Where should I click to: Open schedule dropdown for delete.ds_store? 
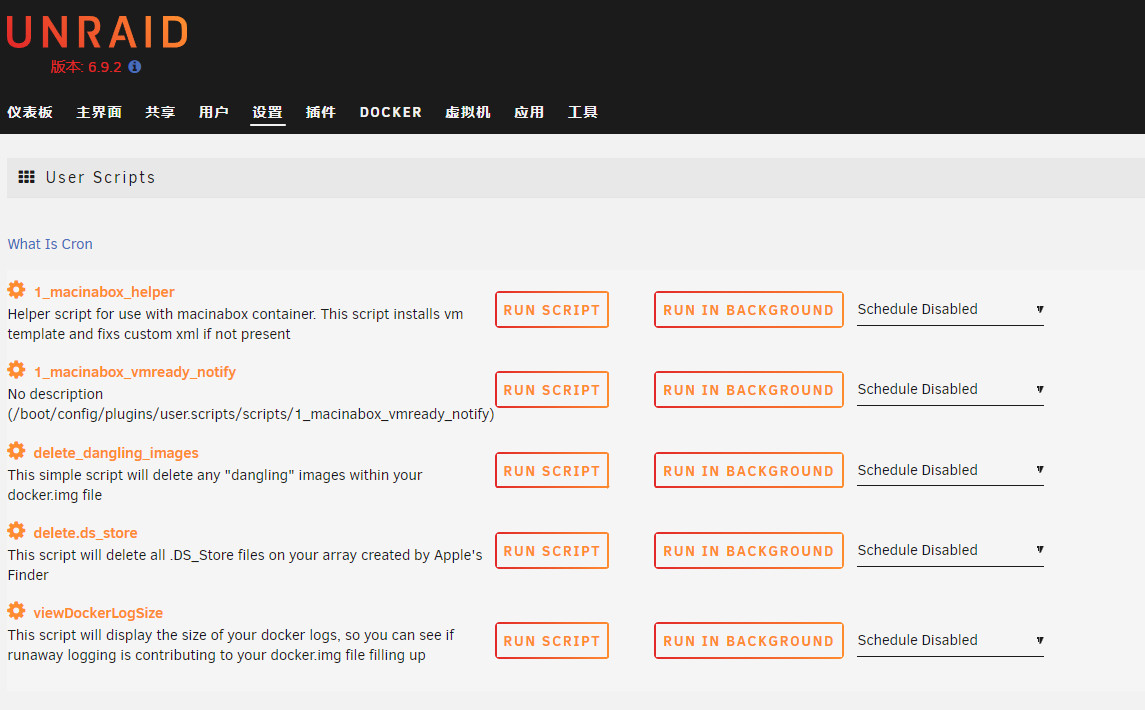pos(950,551)
